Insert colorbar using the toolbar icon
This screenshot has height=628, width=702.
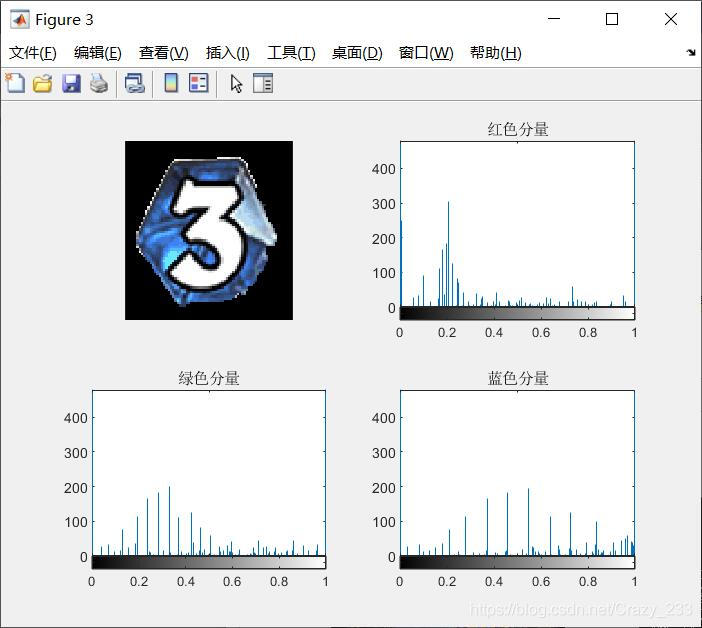click(171, 83)
